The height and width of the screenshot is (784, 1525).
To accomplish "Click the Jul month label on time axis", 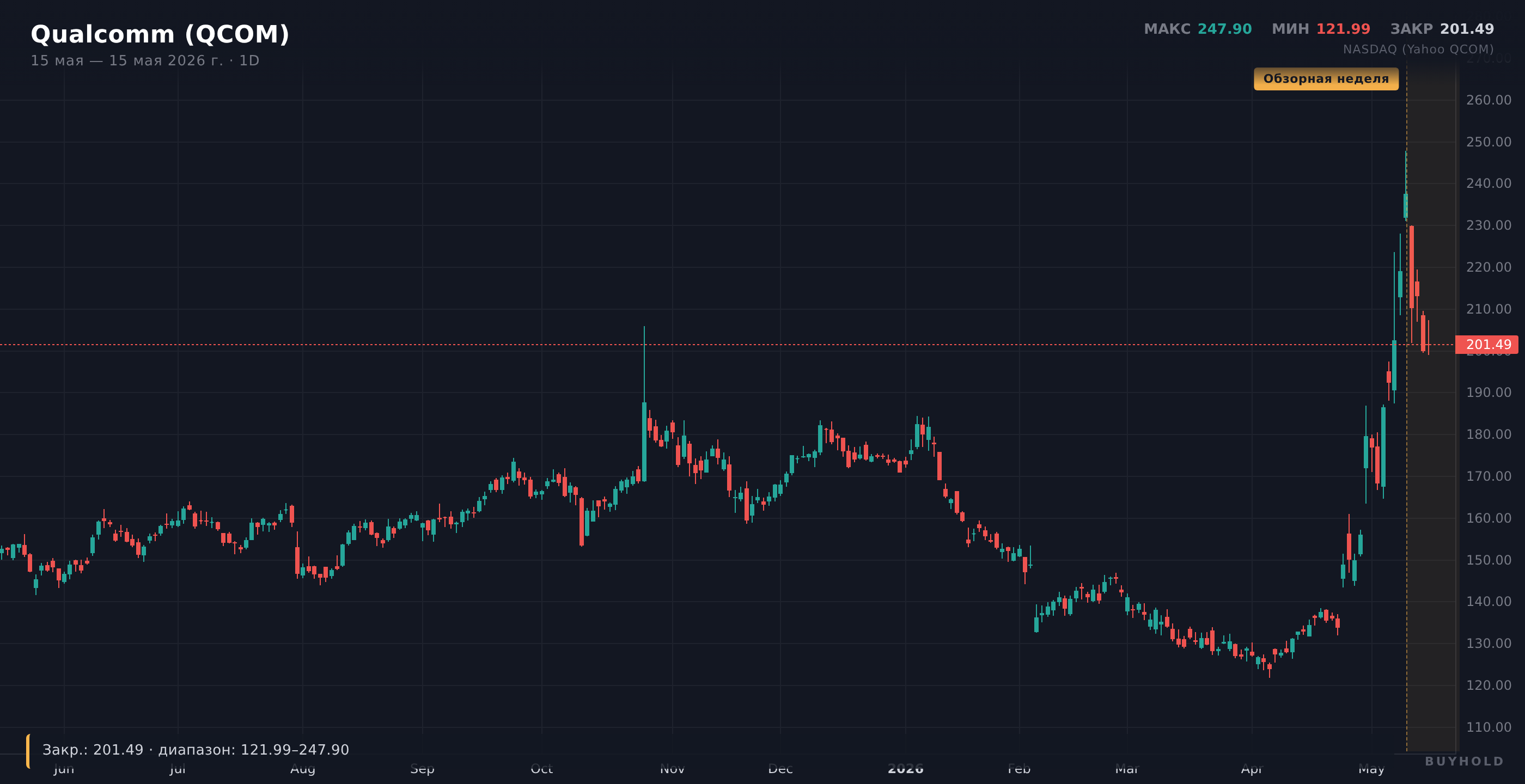I will [x=178, y=769].
